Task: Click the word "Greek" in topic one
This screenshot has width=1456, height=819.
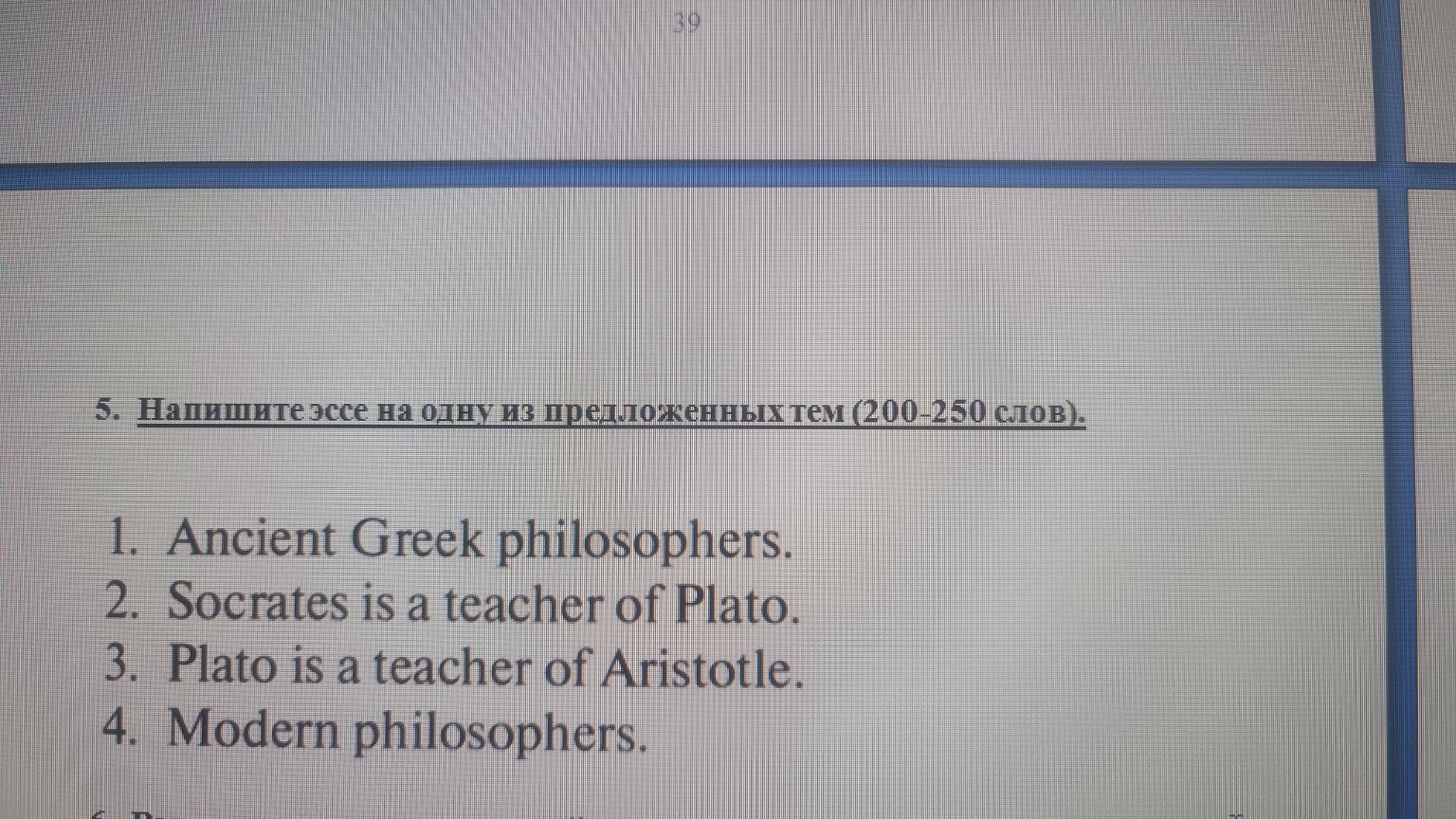Action: [x=417, y=538]
